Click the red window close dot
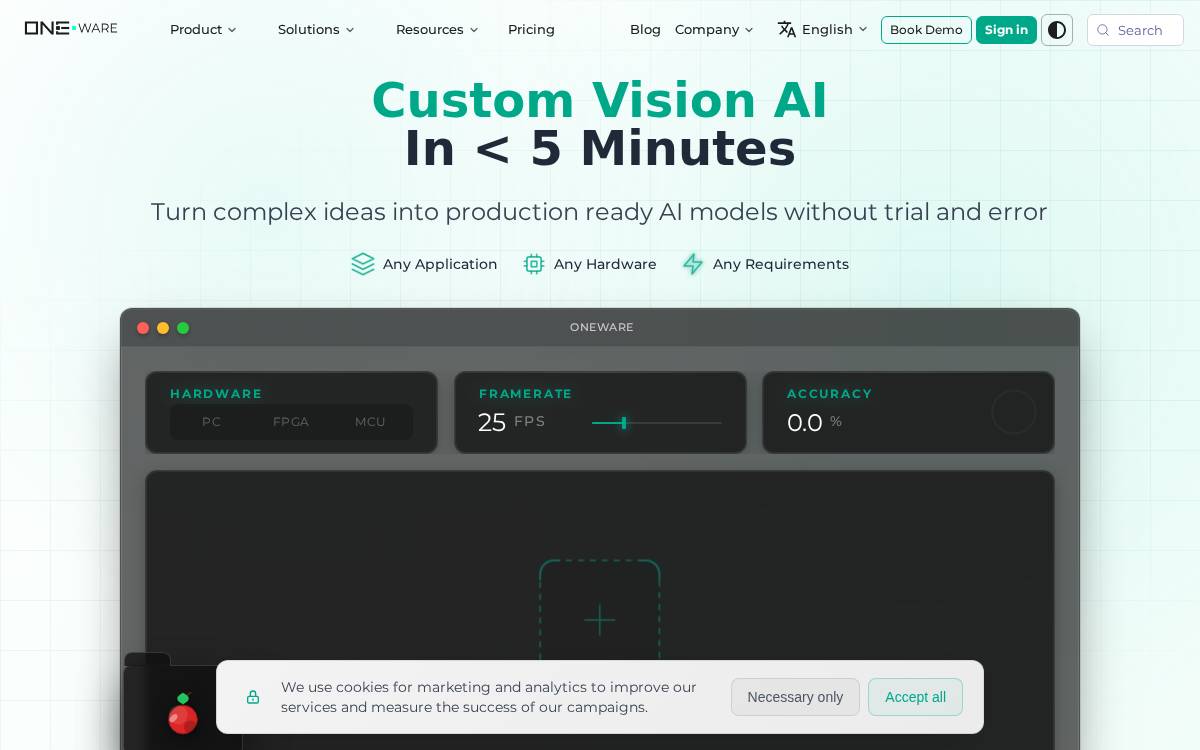 (143, 328)
